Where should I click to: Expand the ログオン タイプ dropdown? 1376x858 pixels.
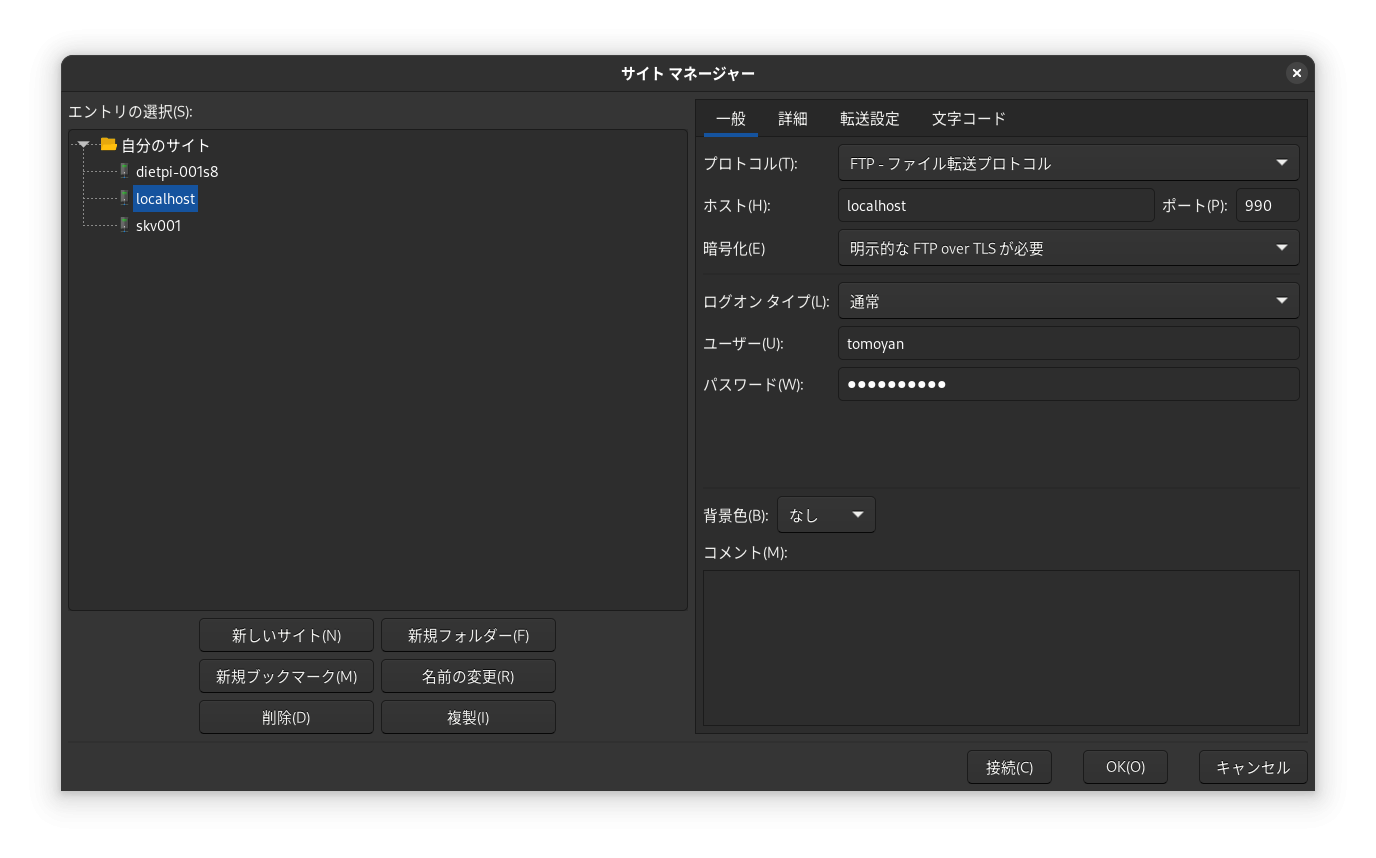pyautogui.click(x=1068, y=301)
